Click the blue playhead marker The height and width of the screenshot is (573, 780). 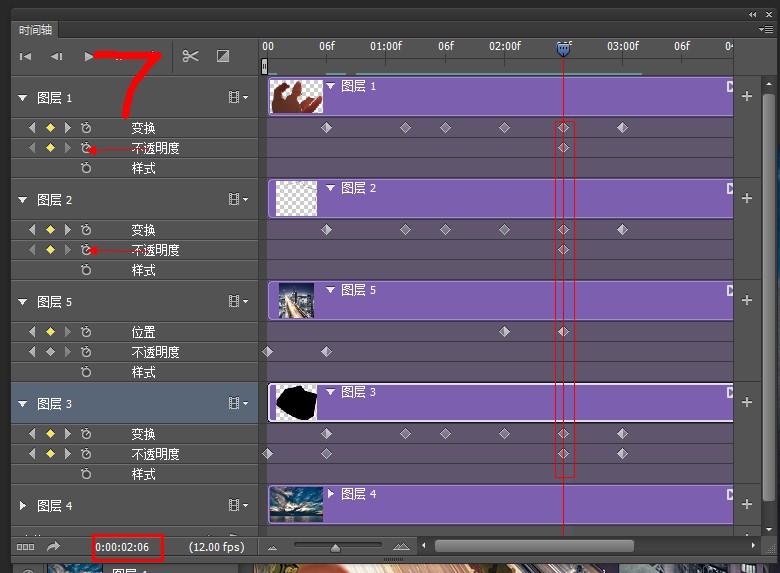point(563,49)
